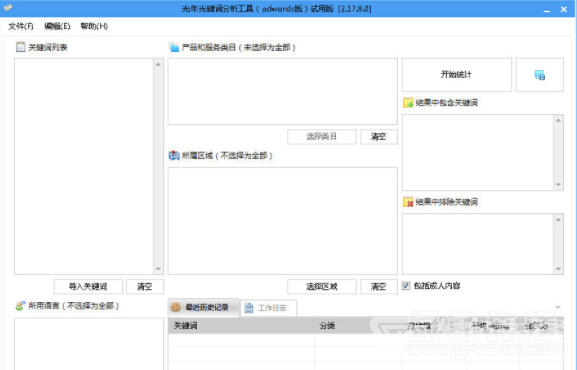Open the 编辑(E) menu
Image resolution: width=577 pixels, height=370 pixels.
click(x=57, y=26)
